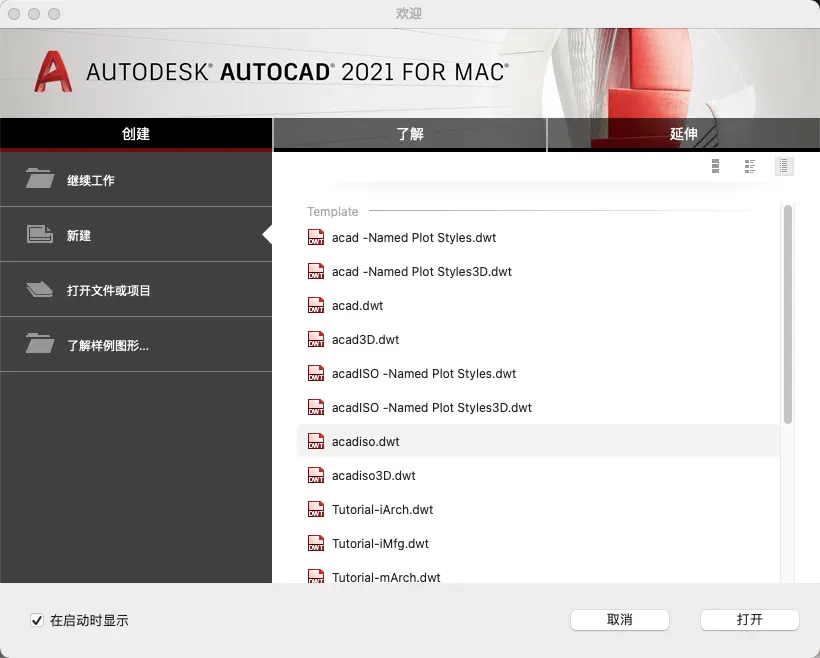Click the 取消 button
Image resolution: width=820 pixels, height=658 pixels.
tap(620, 620)
